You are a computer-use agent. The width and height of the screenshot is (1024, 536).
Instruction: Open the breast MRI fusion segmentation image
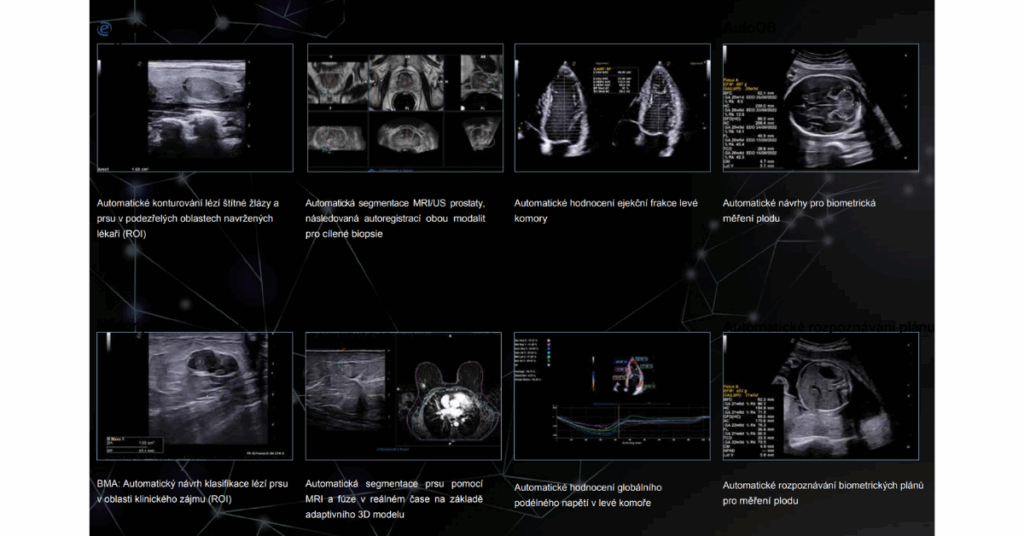(x=404, y=395)
